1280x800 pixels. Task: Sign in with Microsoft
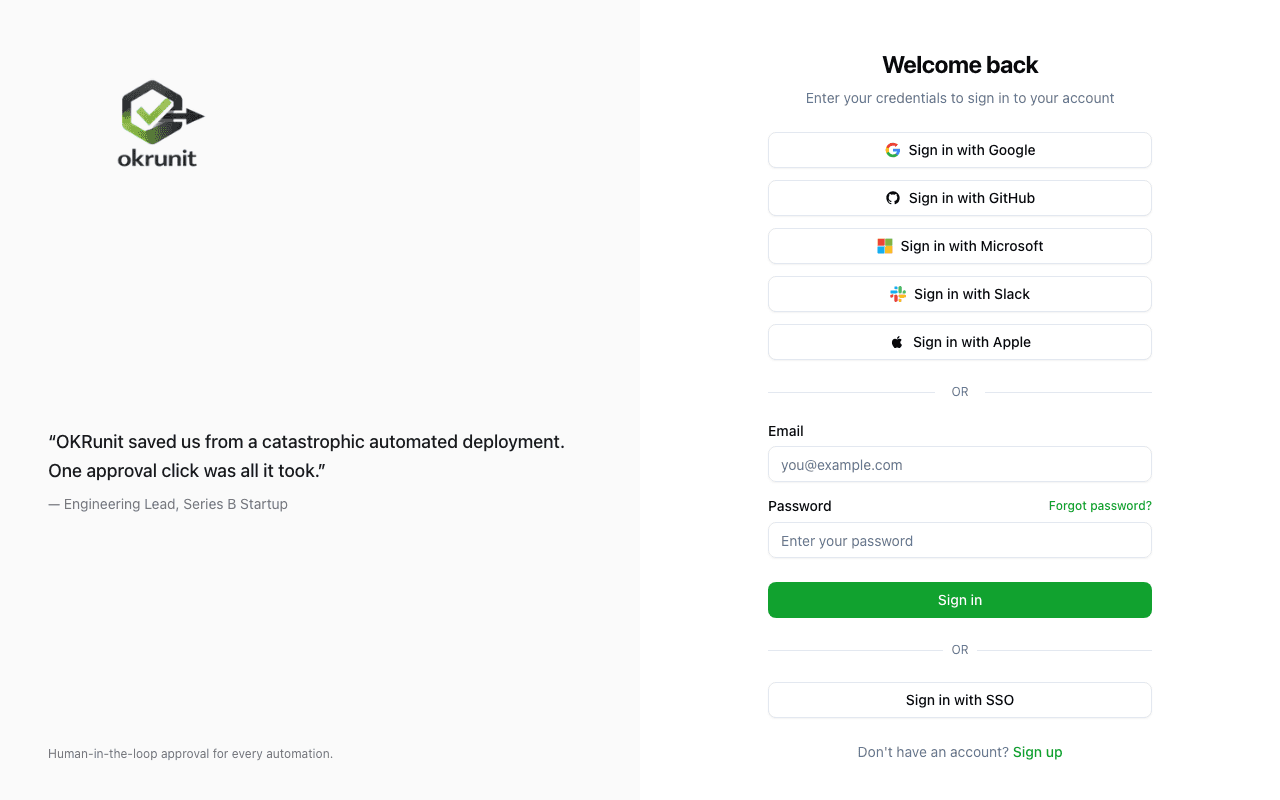click(960, 245)
